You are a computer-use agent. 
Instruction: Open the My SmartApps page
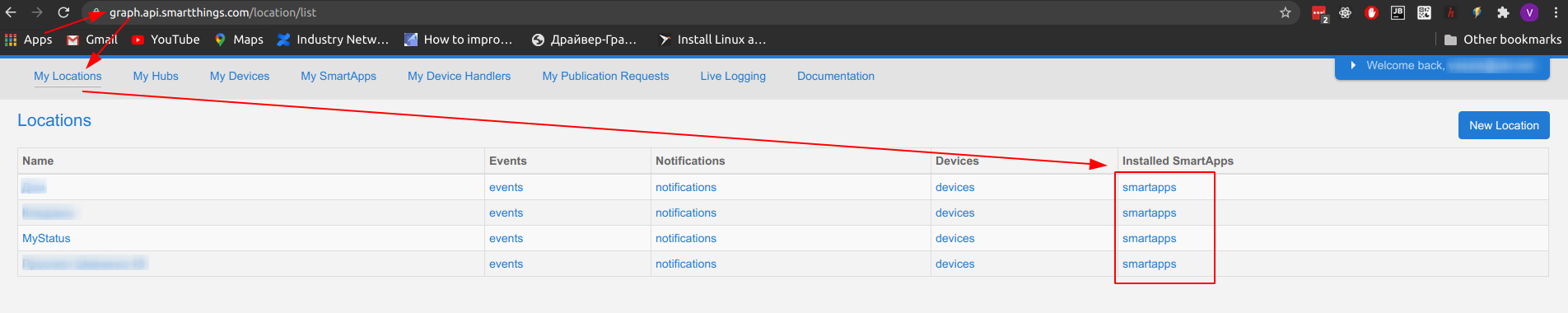pyautogui.click(x=338, y=76)
